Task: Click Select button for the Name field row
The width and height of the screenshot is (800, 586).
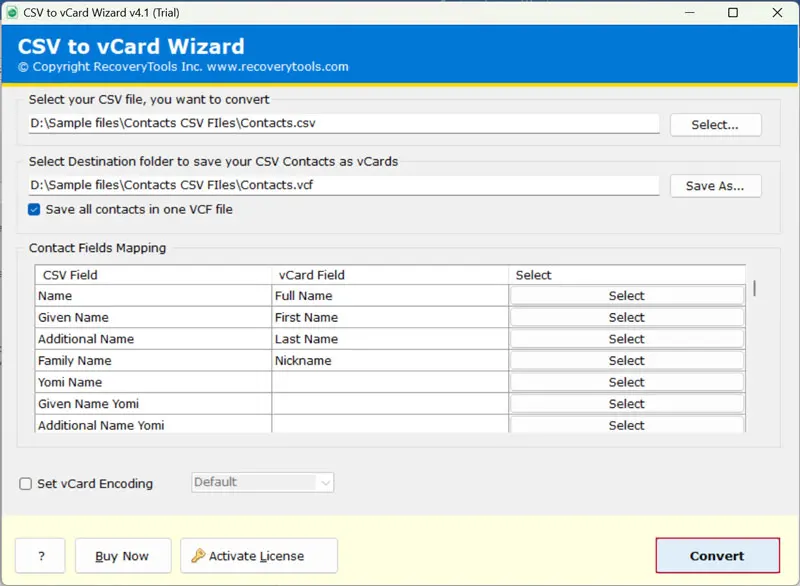Action: (626, 296)
